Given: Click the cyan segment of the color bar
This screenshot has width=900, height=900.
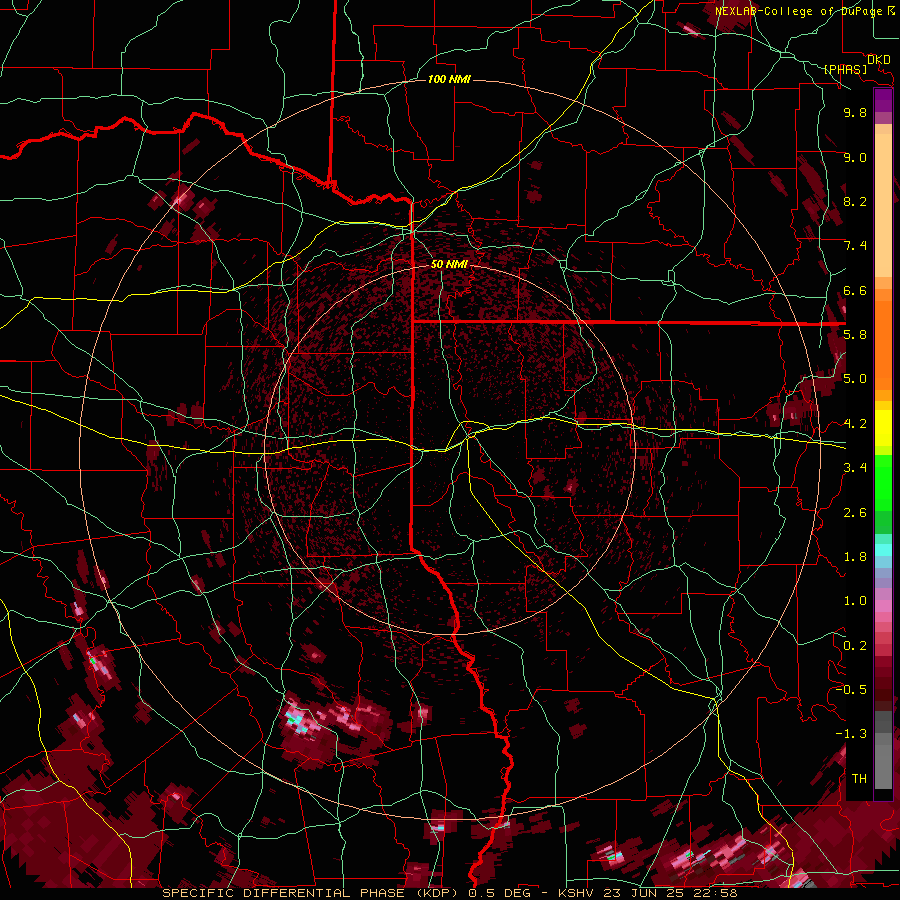Looking at the screenshot, I should [x=883, y=550].
